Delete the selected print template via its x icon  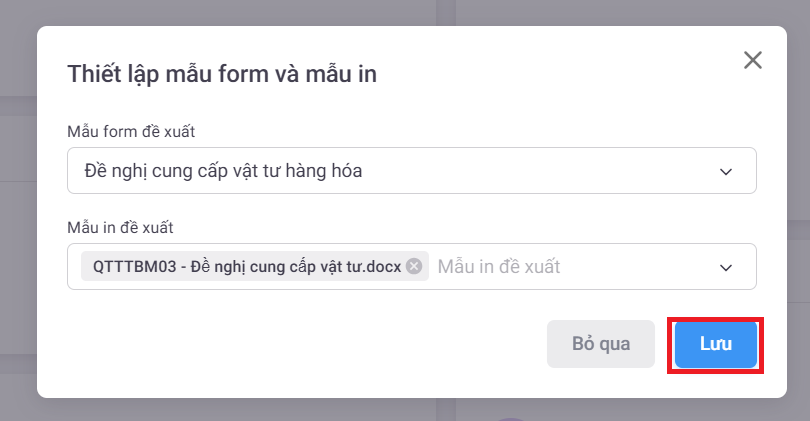click(x=414, y=267)
